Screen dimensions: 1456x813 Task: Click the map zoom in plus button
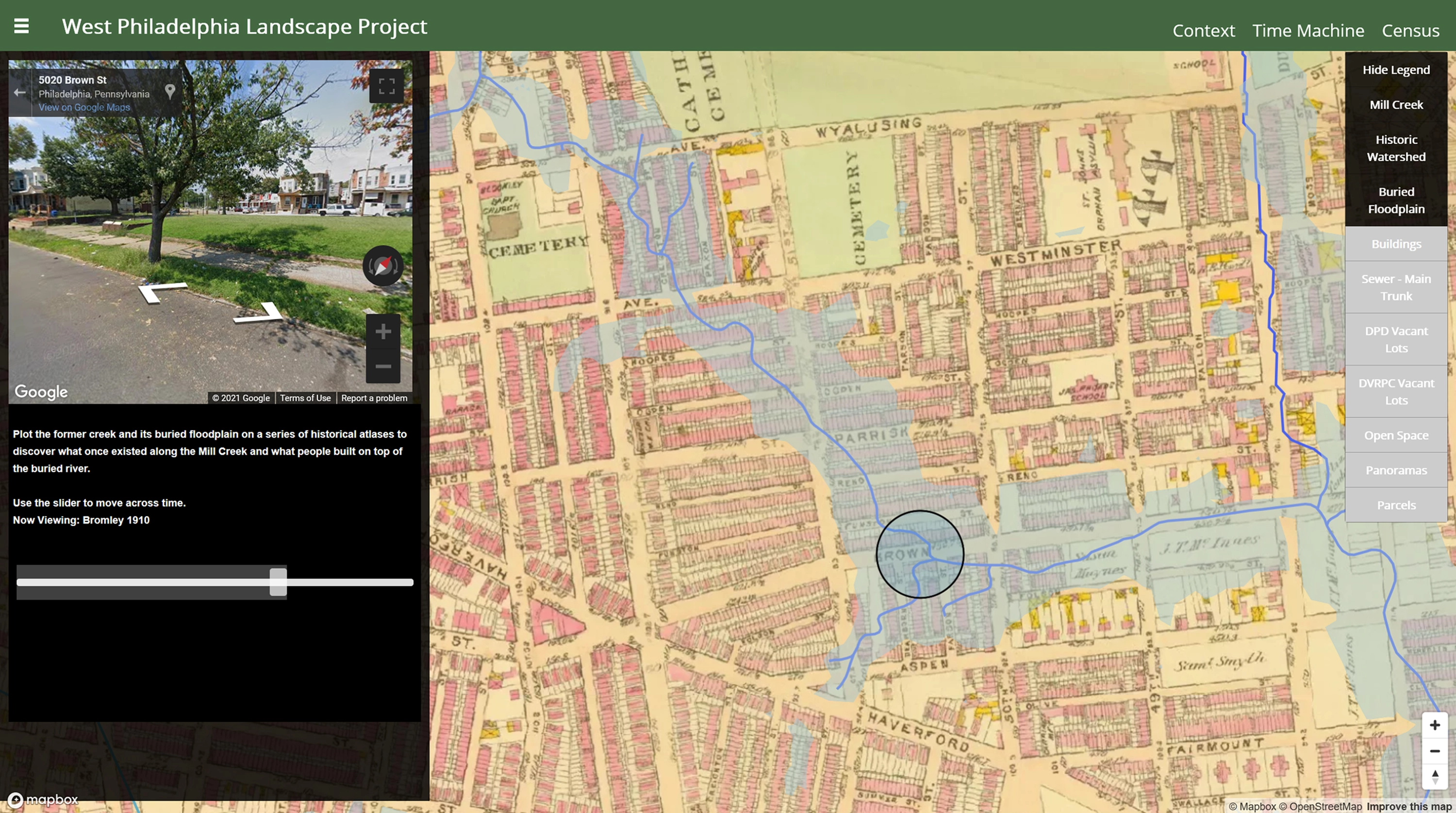pos(1435,725)
